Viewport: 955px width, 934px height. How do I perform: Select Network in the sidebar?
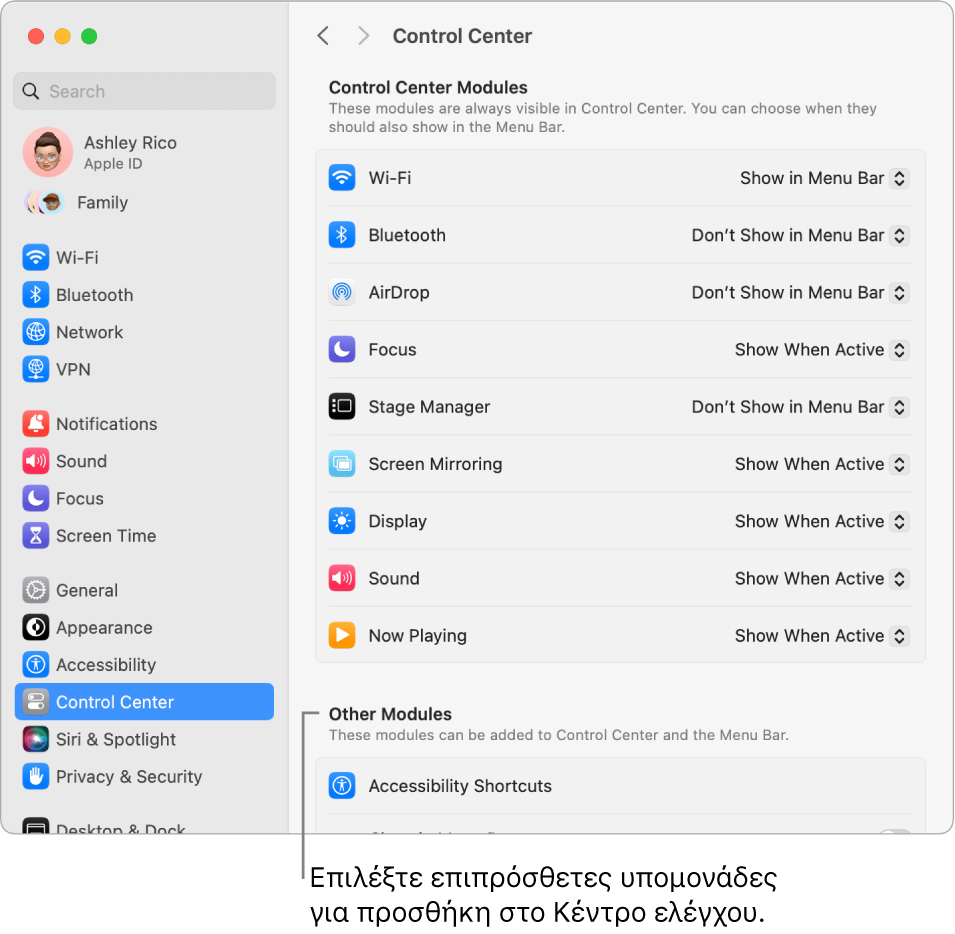144,332
